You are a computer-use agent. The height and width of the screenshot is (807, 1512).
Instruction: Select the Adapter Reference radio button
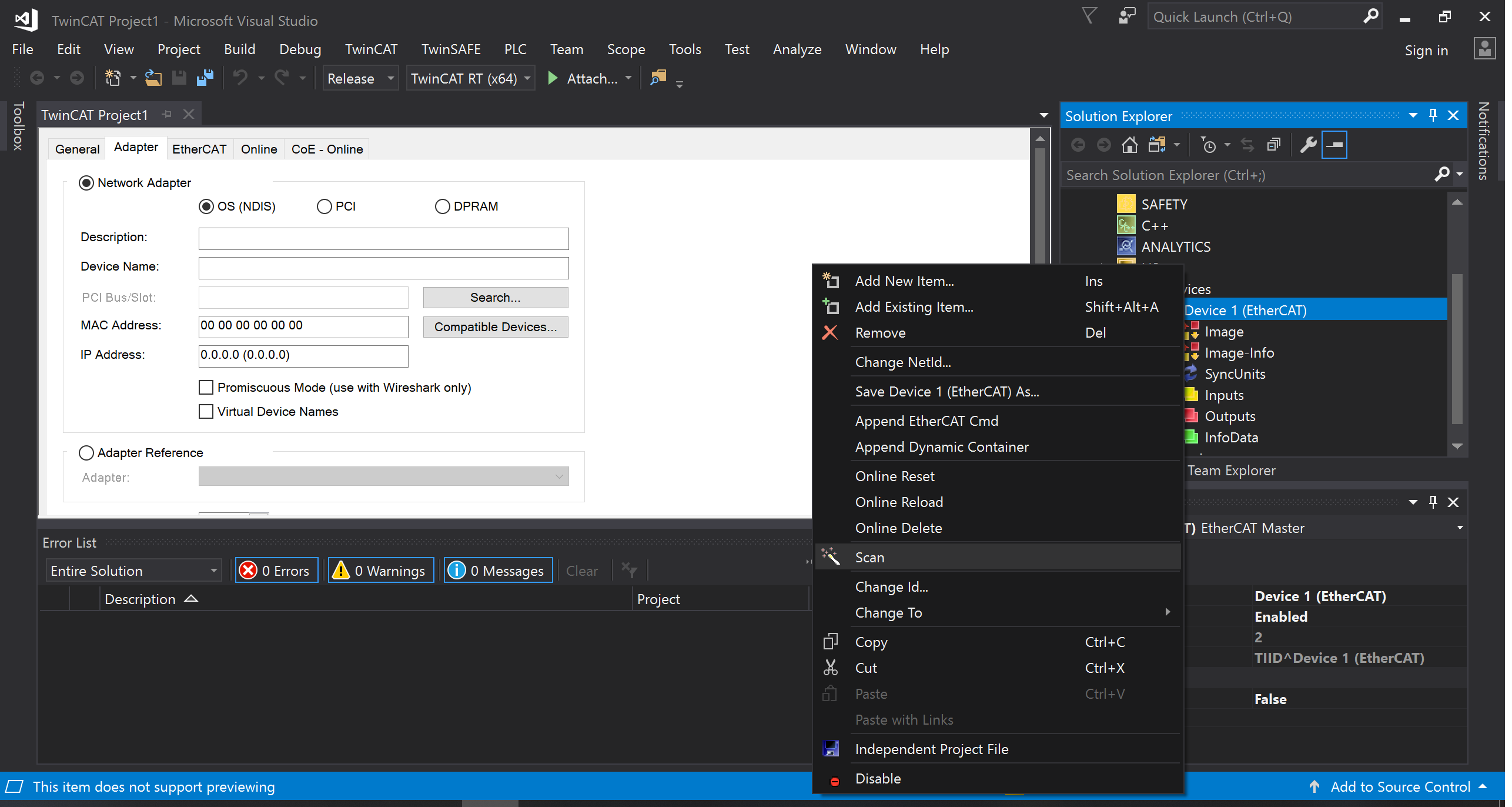(x=86, y=453)
